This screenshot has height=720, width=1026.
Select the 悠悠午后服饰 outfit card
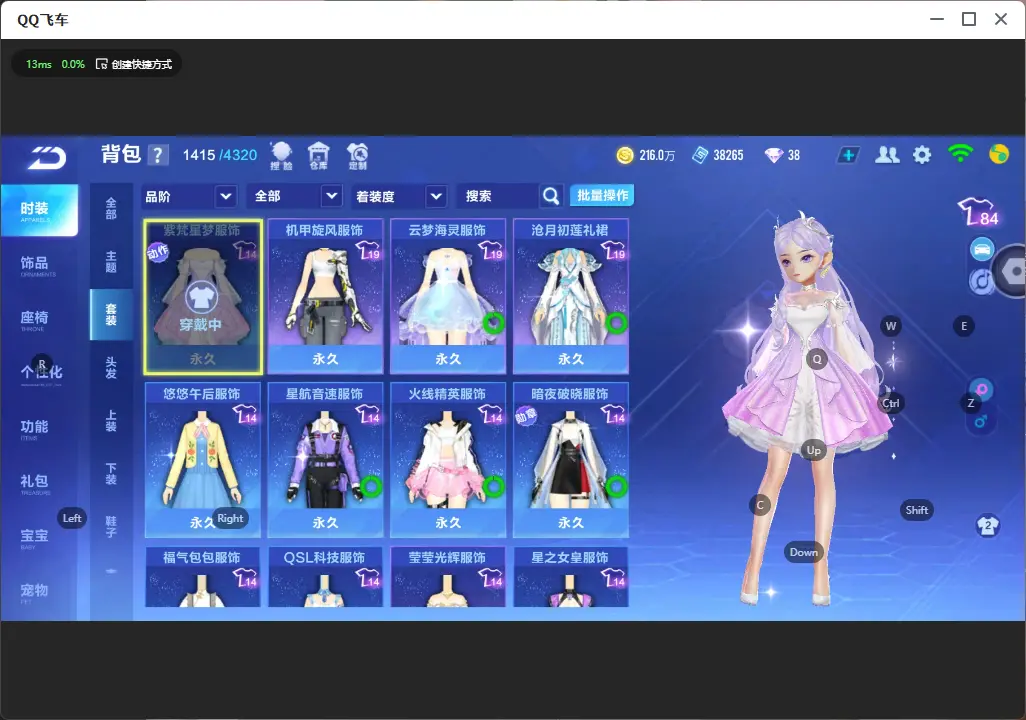203,460
